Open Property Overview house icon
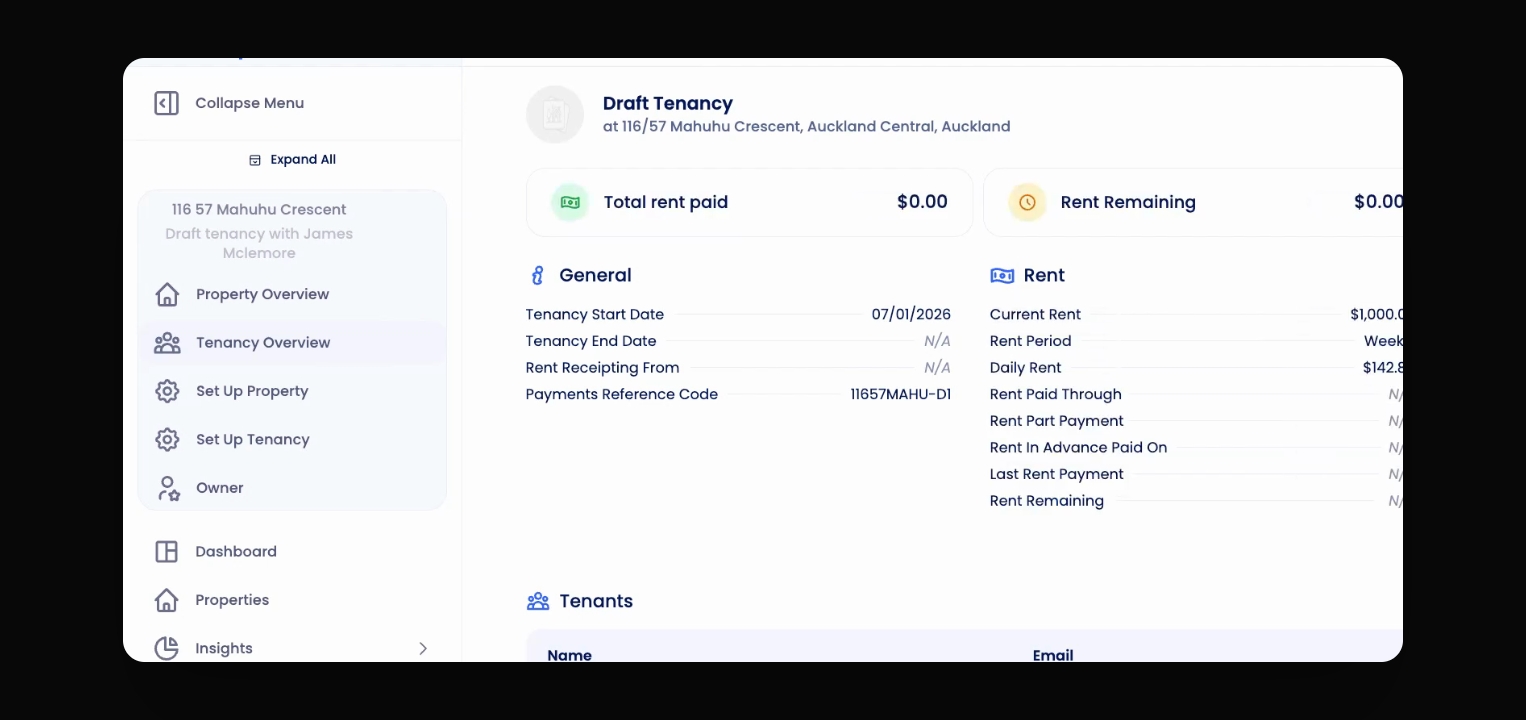1526x720 pixels. [167, 295]
